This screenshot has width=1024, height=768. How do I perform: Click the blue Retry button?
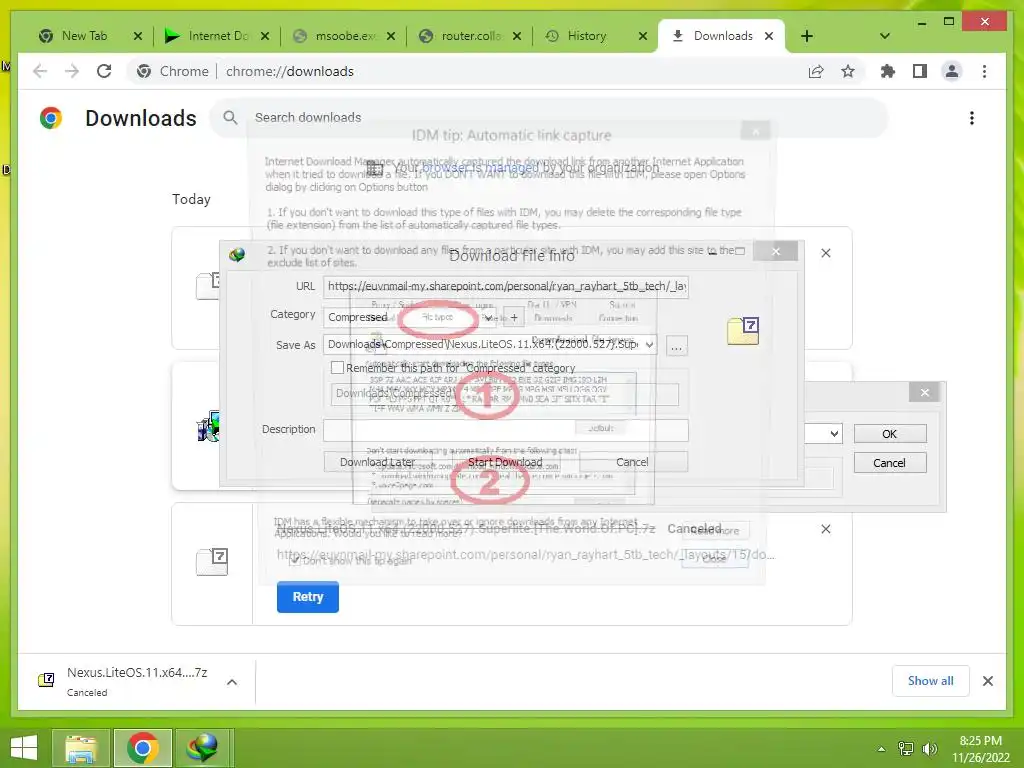point(308,597)
